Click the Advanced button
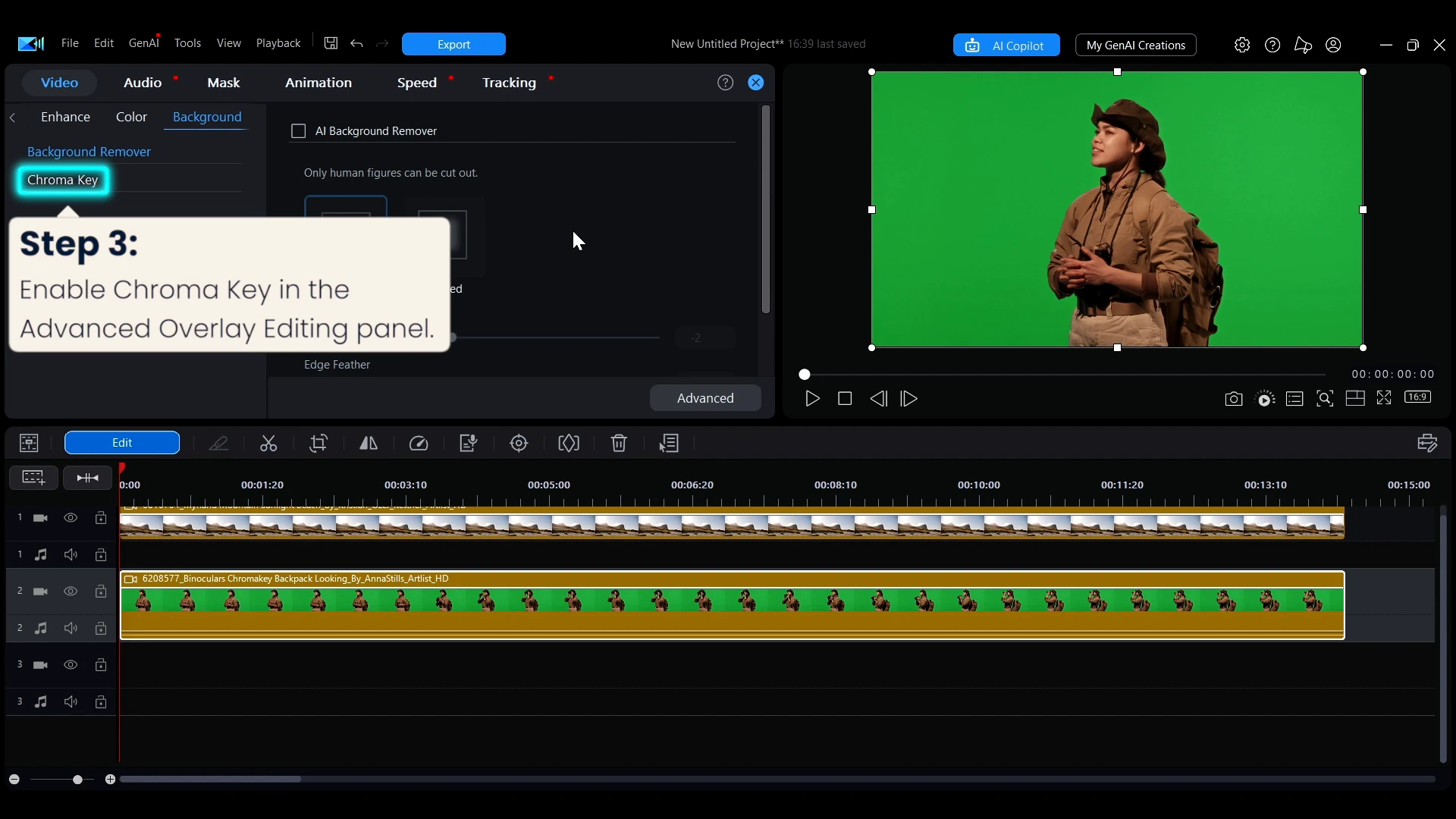Screen dimensions: 1456x819 click(x=705, y=398)
